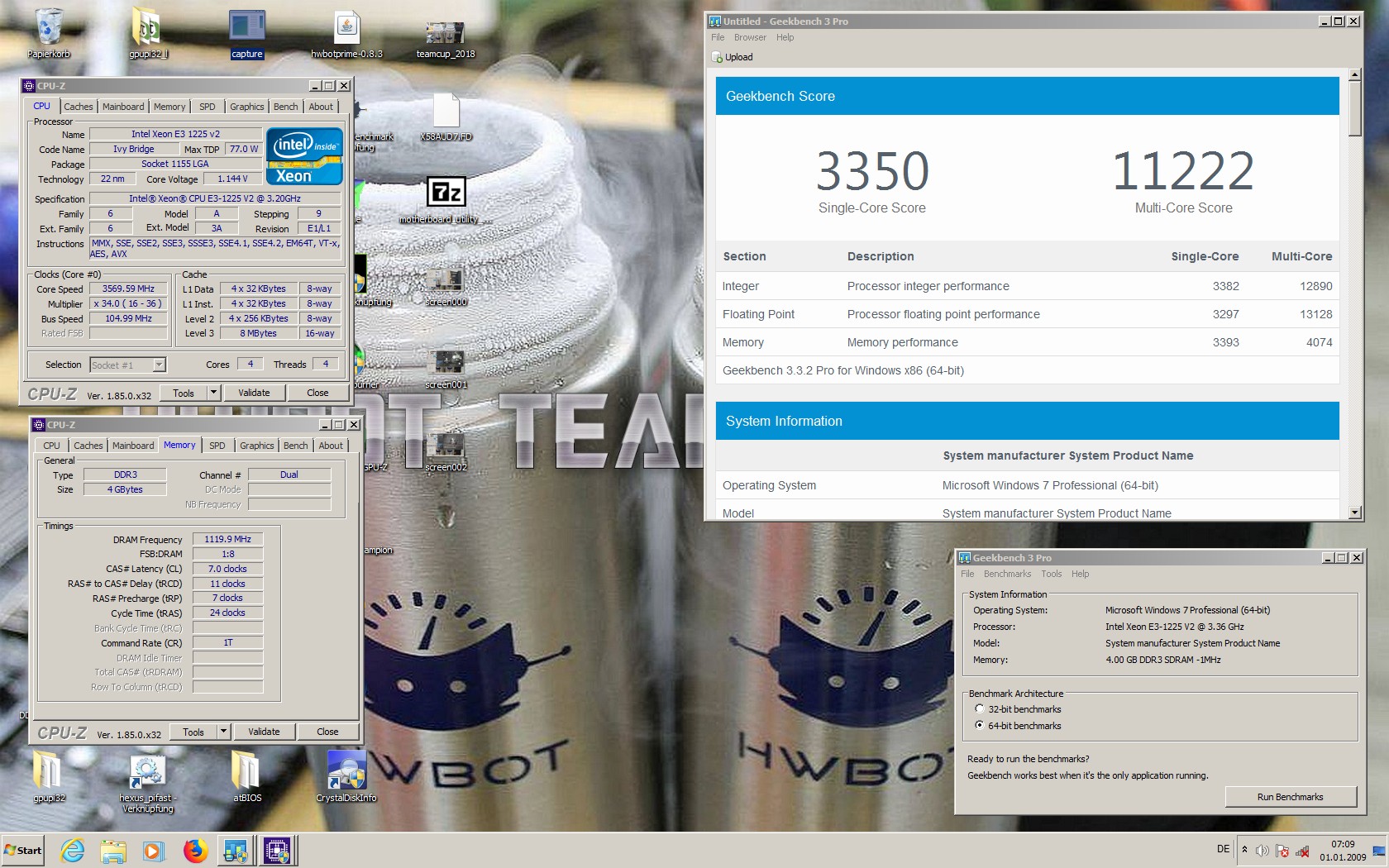Click Run Benchmarks button
The image size is (1389, 868).
(x=1290, y=797)
